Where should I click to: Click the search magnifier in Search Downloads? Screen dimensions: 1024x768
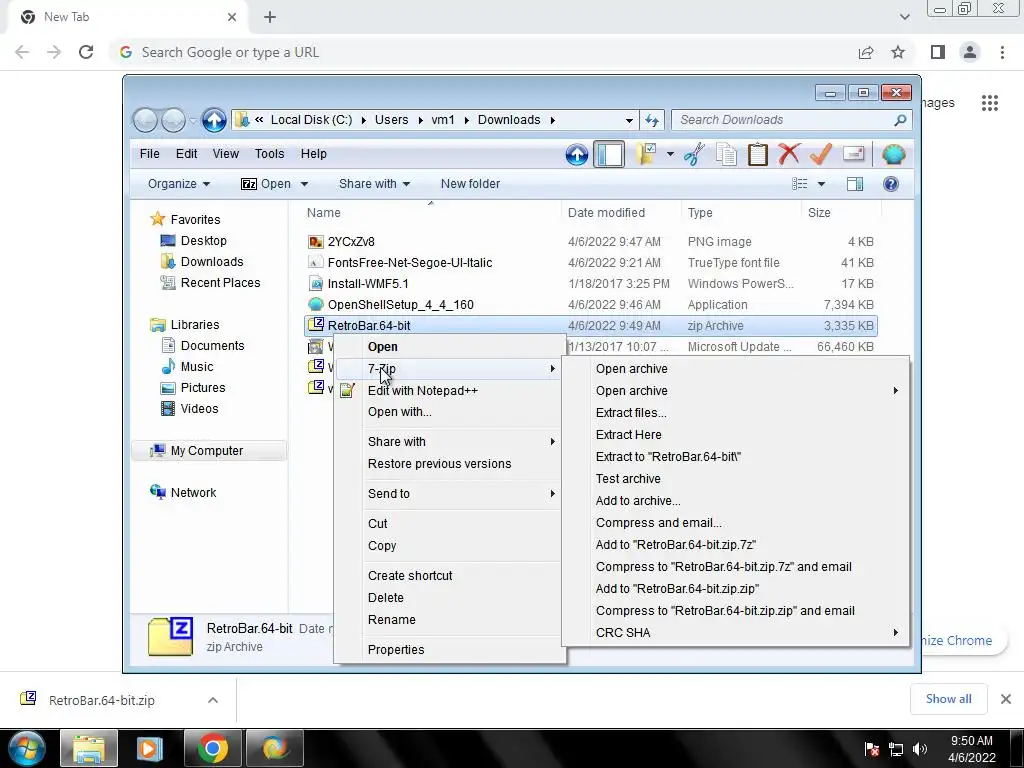(900, 120)
